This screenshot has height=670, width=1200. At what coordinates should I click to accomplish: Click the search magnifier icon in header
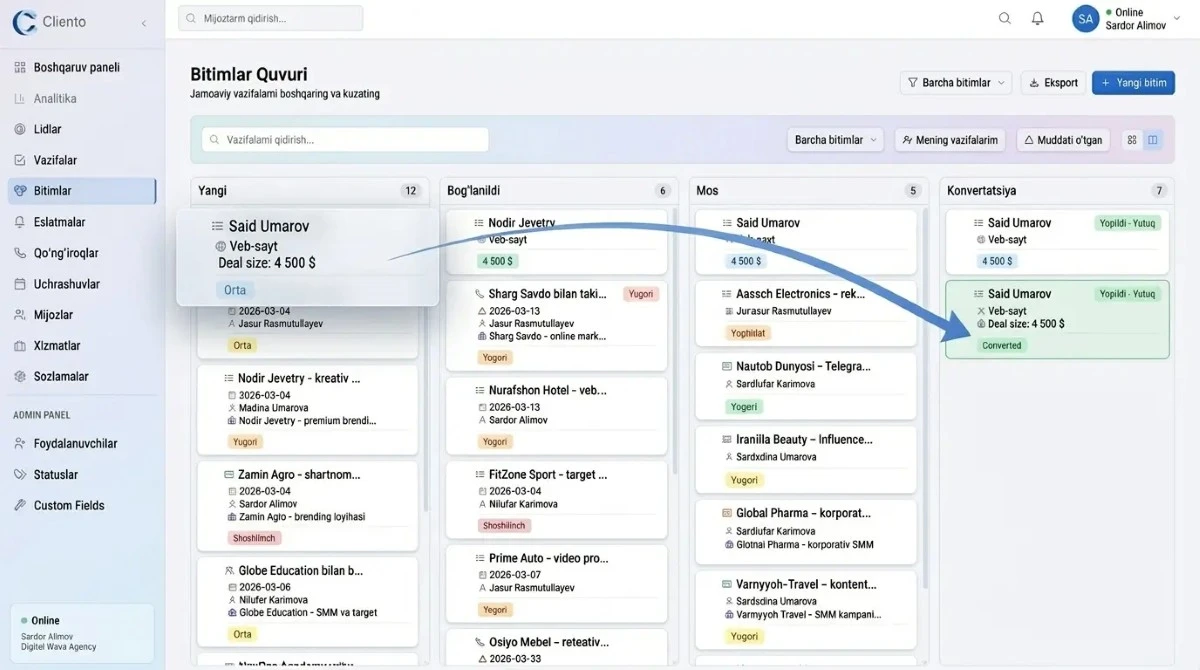1005,18
